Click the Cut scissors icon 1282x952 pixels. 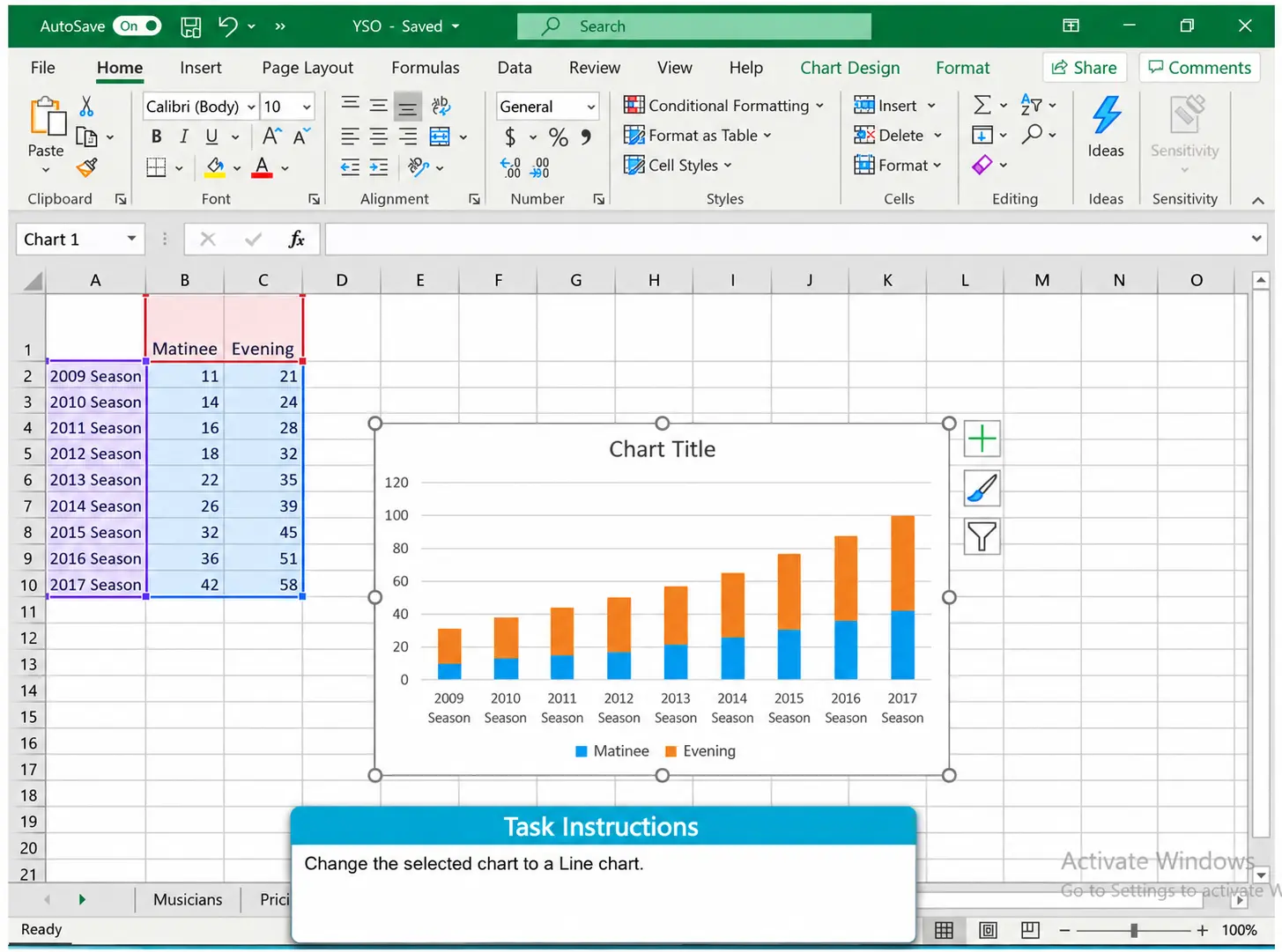point(86,107)
